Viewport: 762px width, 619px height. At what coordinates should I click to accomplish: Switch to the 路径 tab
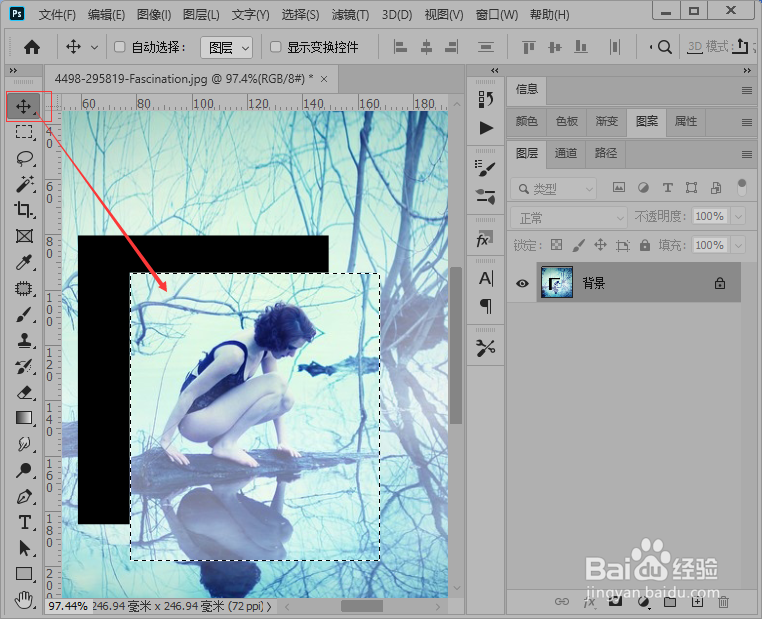pyautogui.click(x=606, y=154)
